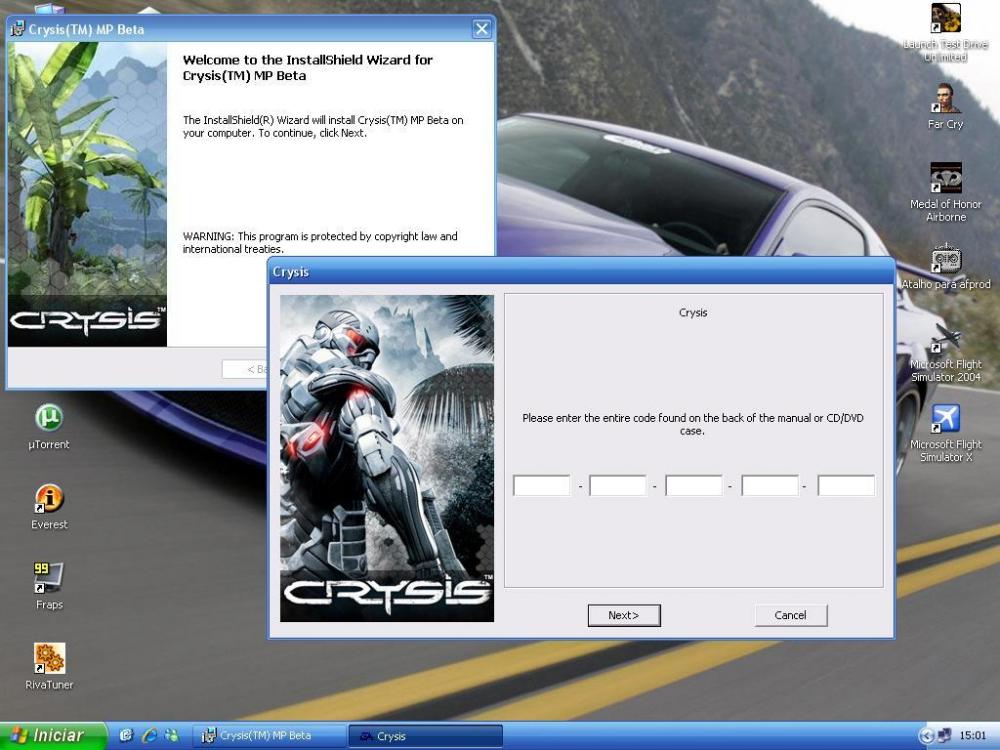Expand hidden system tray icons arrow

click(x=925, y=736)
